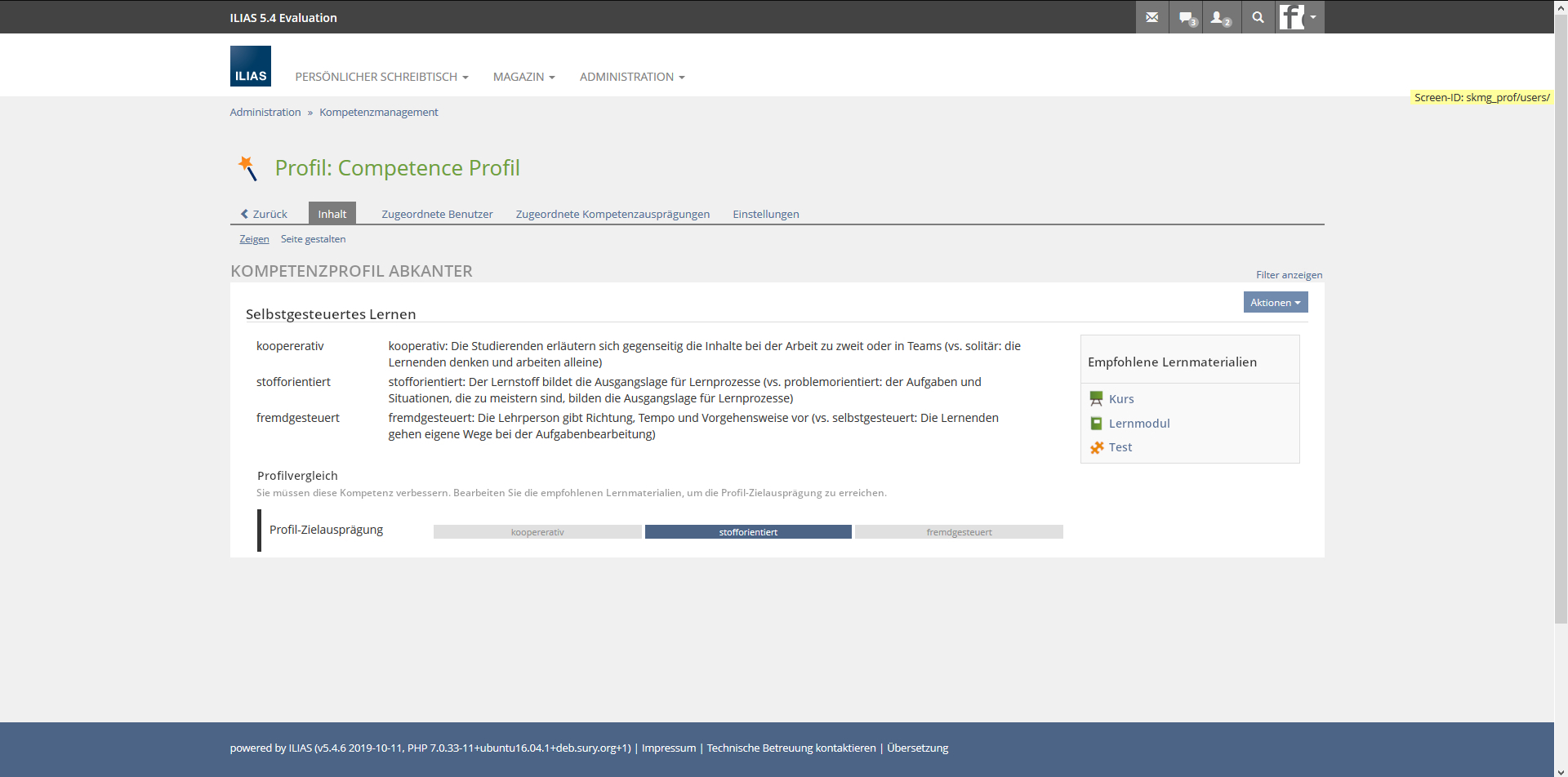Click the search magnifier icon
The height and width of the screenshot is (777, 1568).
coord(1258,17)
